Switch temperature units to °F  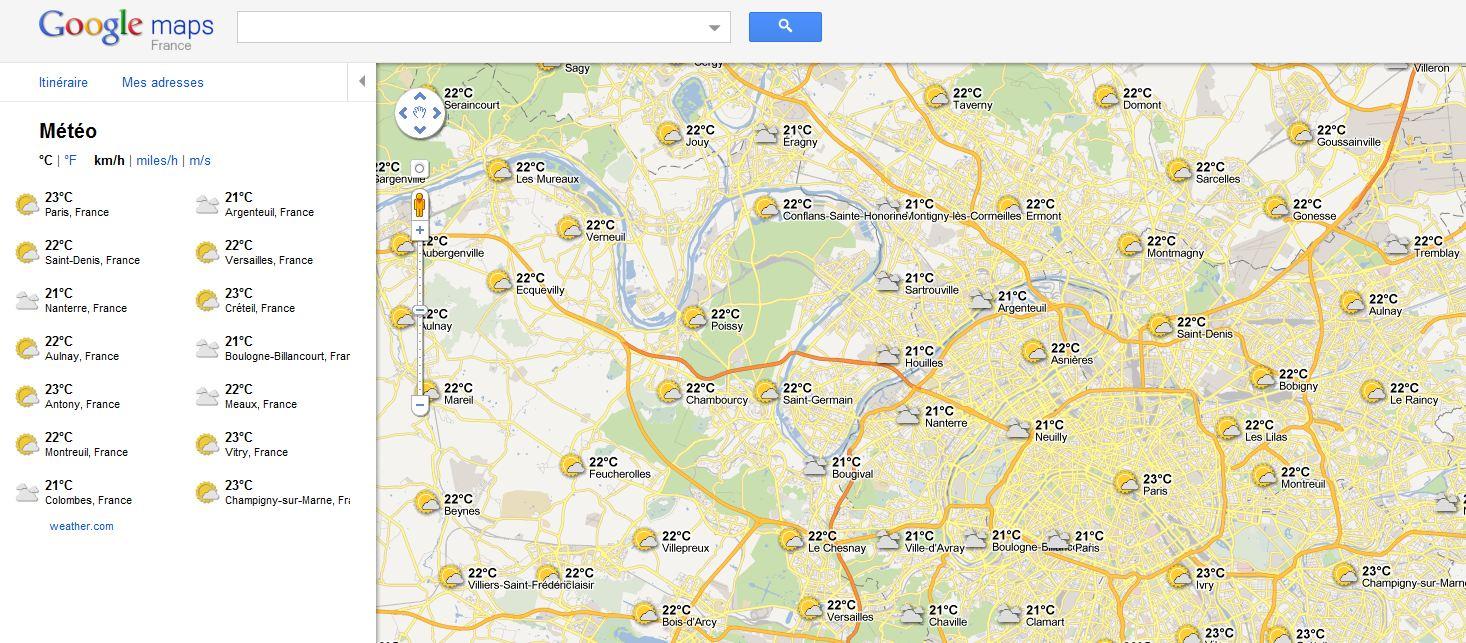[68, 159]
